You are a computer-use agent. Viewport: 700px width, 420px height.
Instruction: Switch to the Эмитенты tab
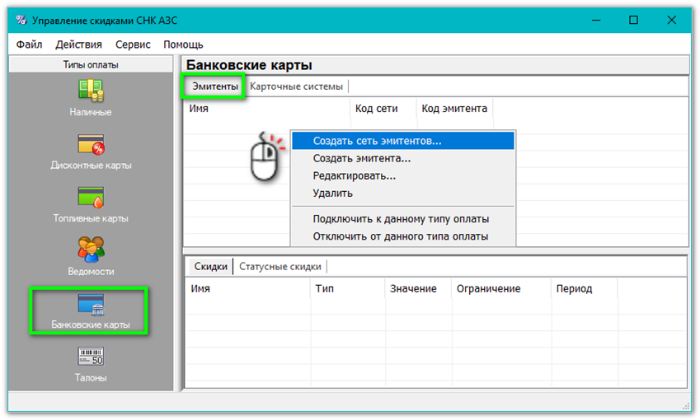tap(214, 87)
